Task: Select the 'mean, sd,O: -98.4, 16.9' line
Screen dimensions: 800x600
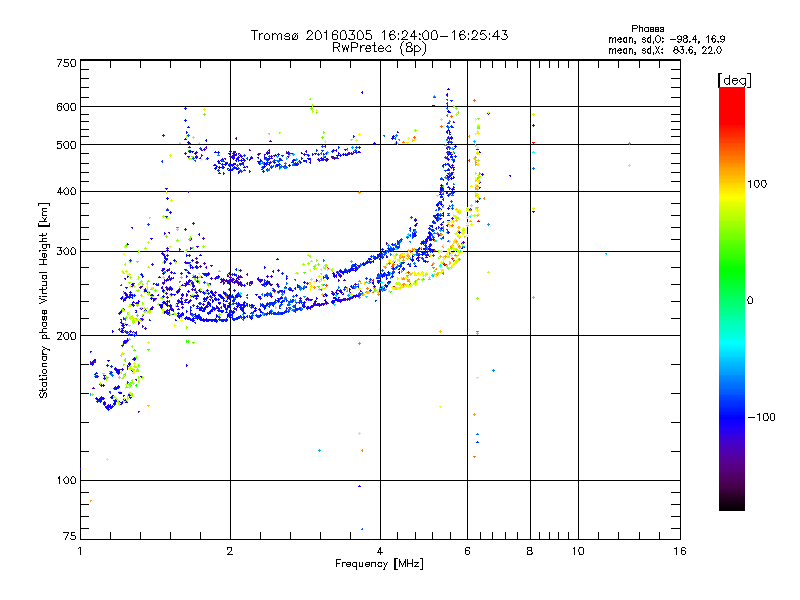Action: [x=666, y=39]
